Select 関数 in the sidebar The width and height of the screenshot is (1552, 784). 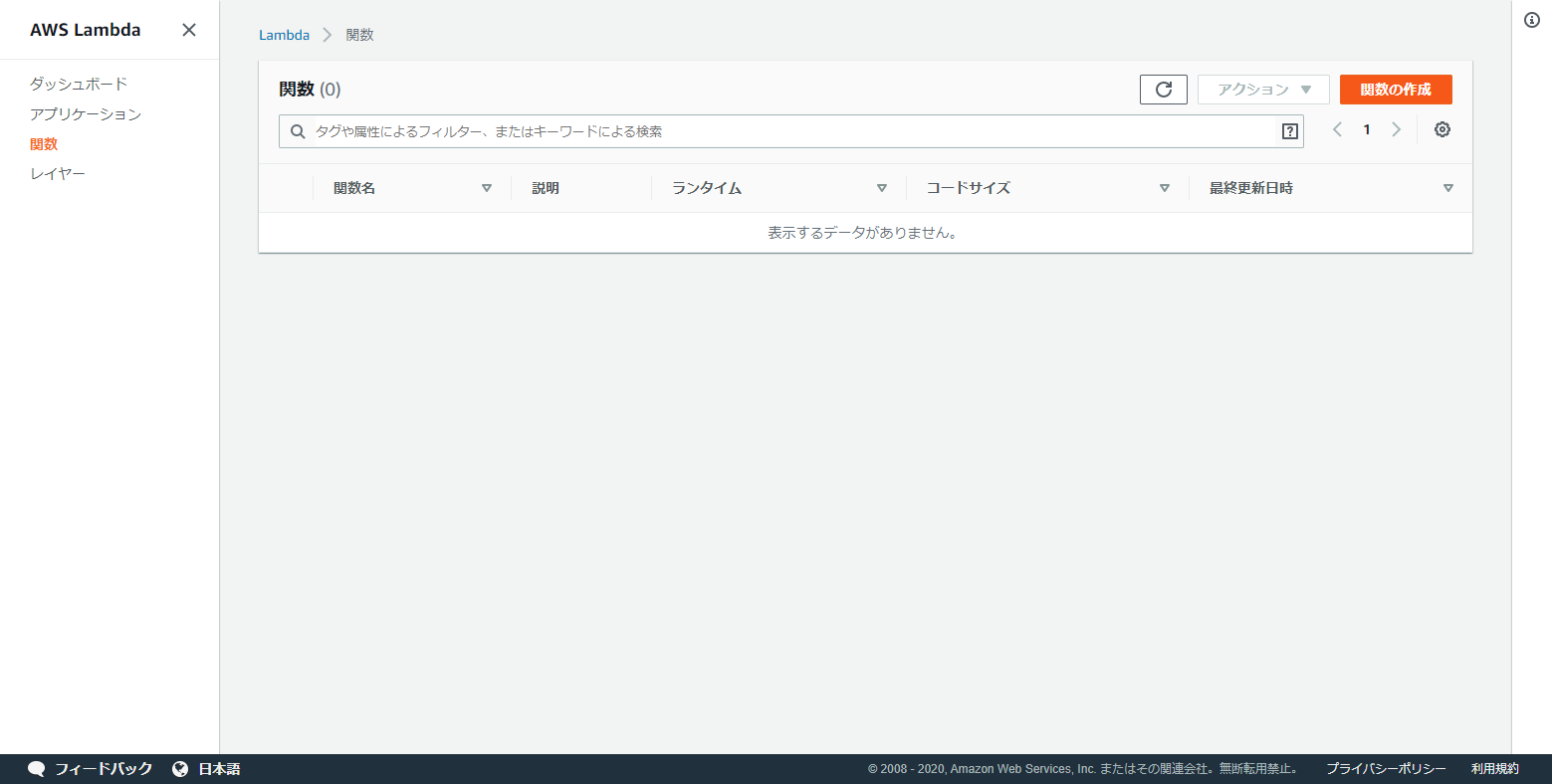coord(44,144)
